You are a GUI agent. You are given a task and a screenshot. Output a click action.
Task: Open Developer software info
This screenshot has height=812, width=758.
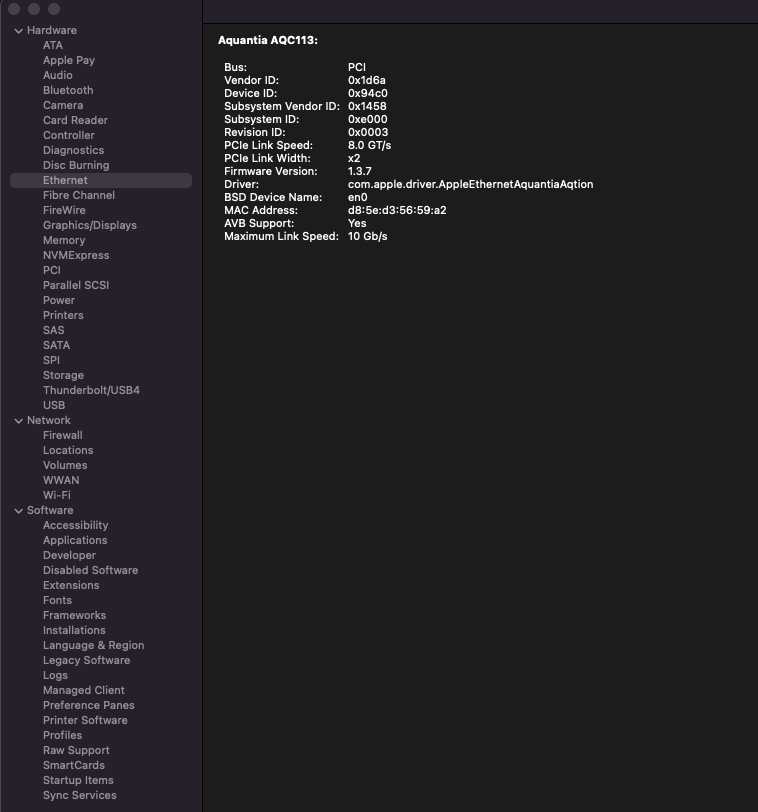point(69,556)
